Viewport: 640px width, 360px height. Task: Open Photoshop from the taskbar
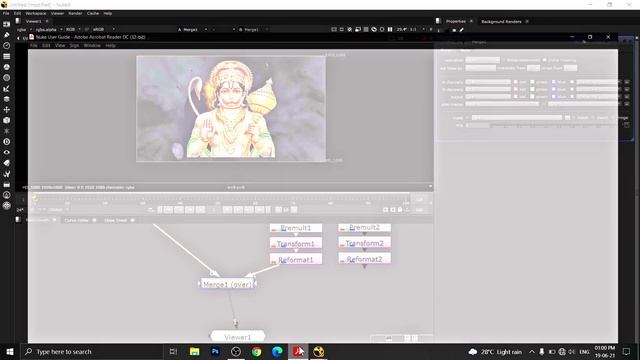point(215,351)
